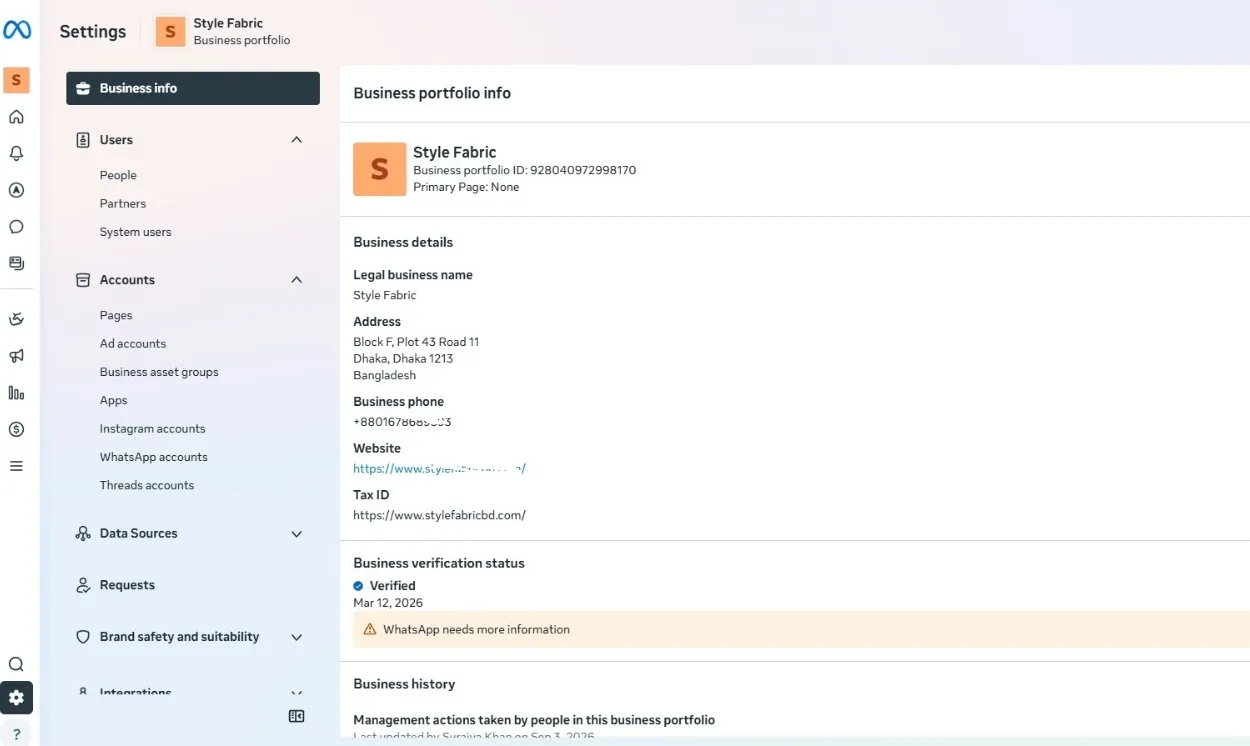Click the blue Verified badge icon
The height and width of the screenshot is (746, 1250).
pos(359,586)
